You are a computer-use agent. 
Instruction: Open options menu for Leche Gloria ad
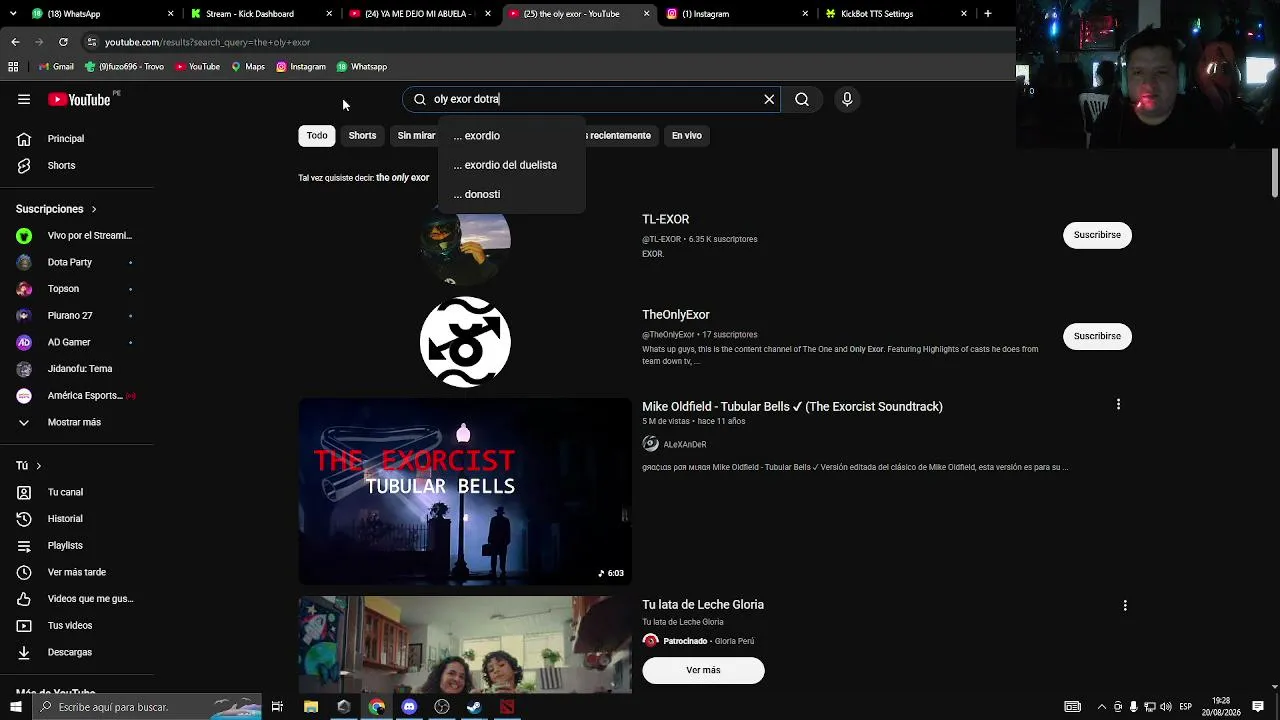pos(1125,606)
